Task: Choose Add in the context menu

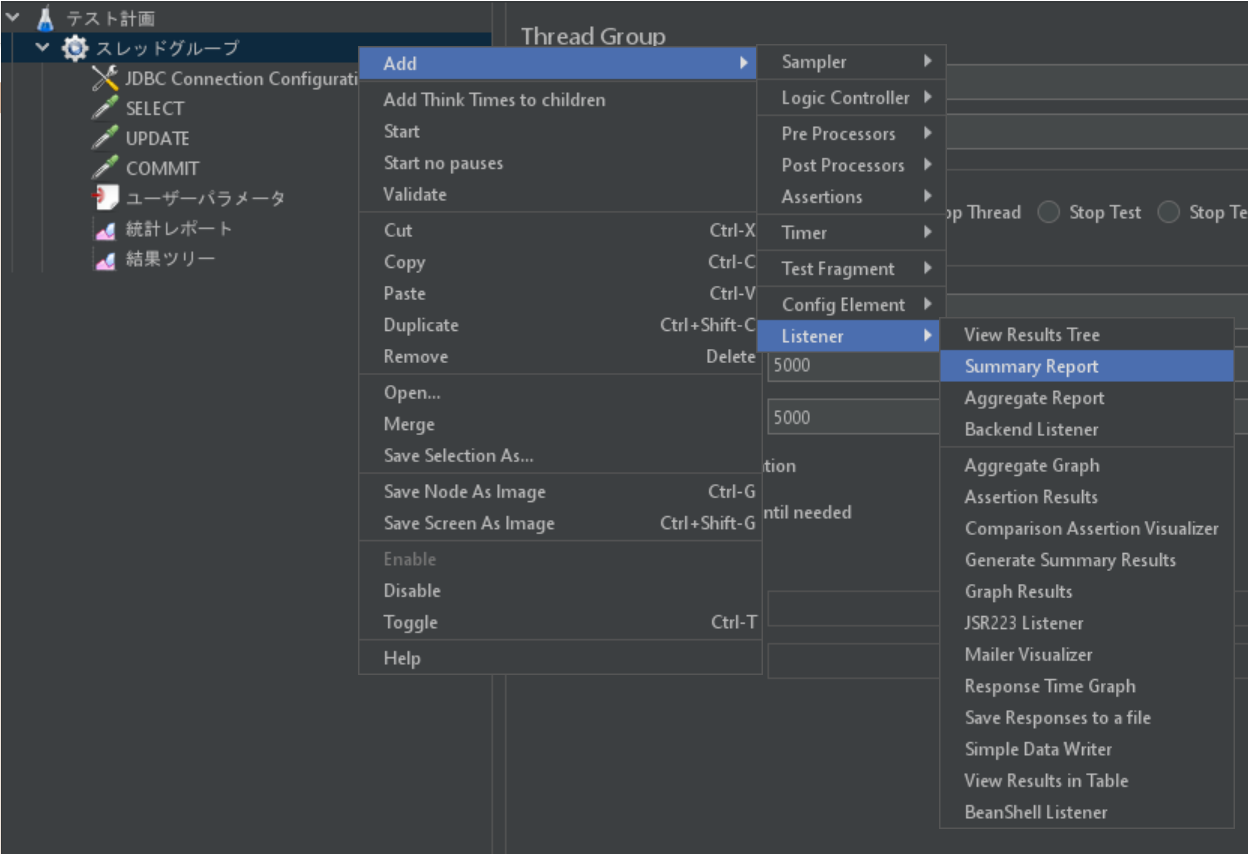Action: coord(559,63)
